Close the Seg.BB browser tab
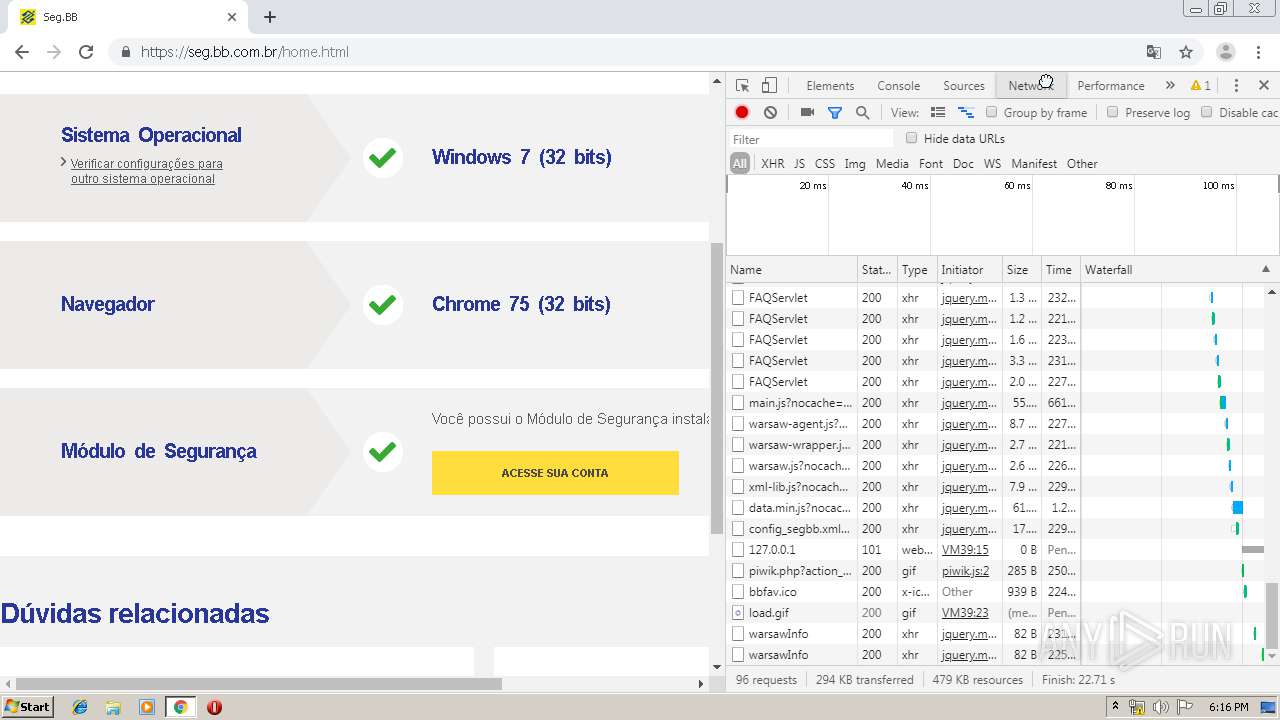The width and height of the screenshot is (1280, 720). (232, 17)
